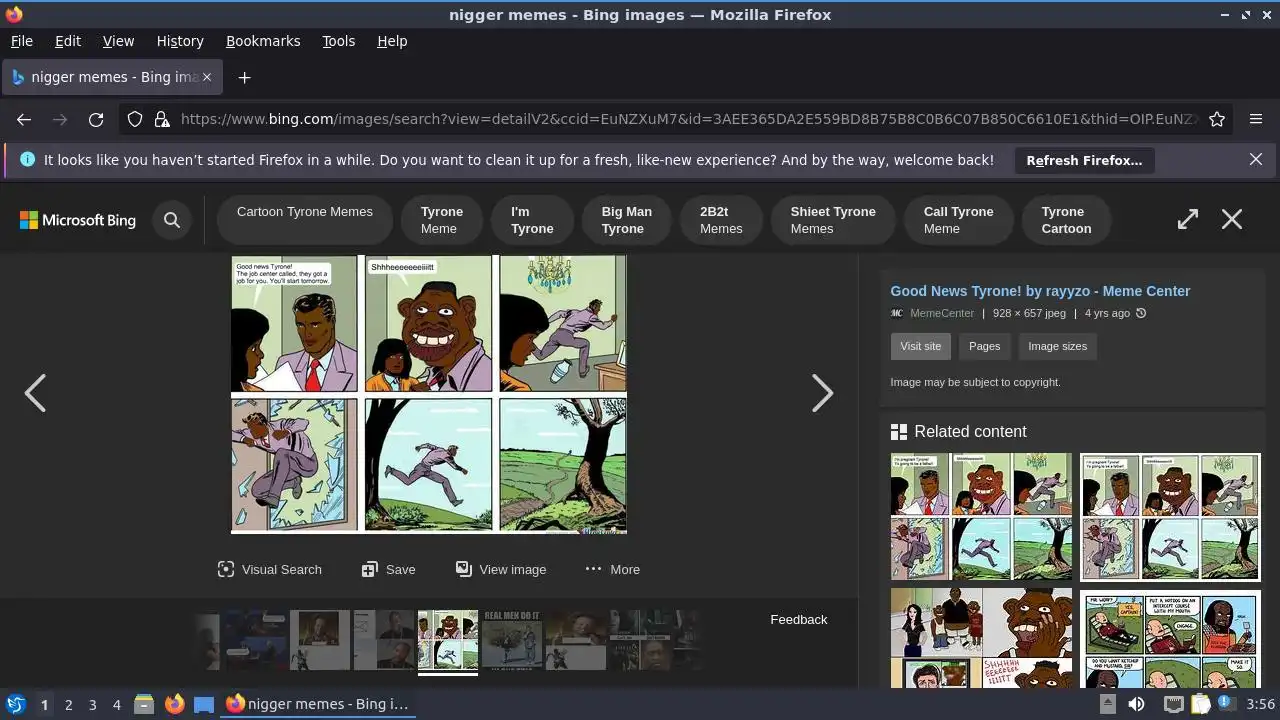Open a new tab with the plus button

click(x=244, y=77)
